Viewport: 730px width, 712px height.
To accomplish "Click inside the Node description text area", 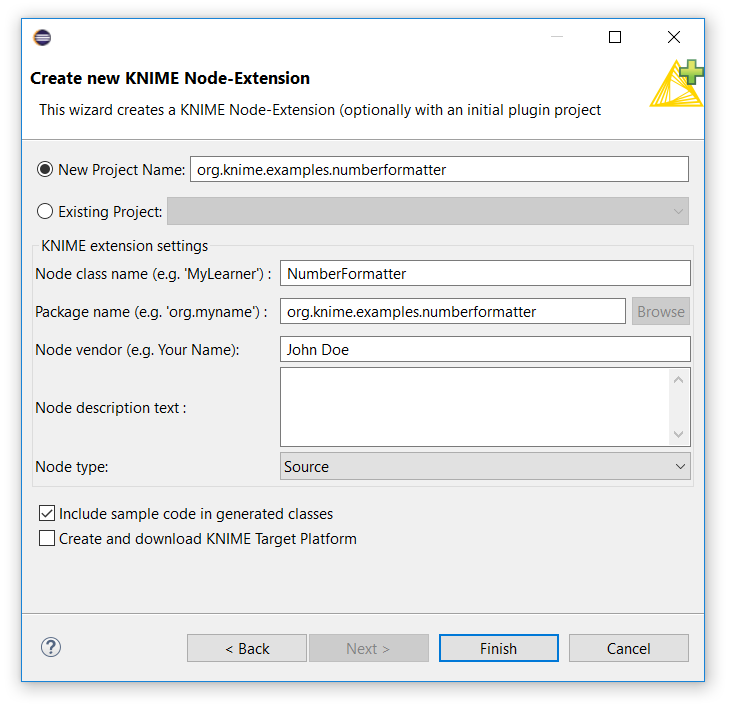I will 475,407.
